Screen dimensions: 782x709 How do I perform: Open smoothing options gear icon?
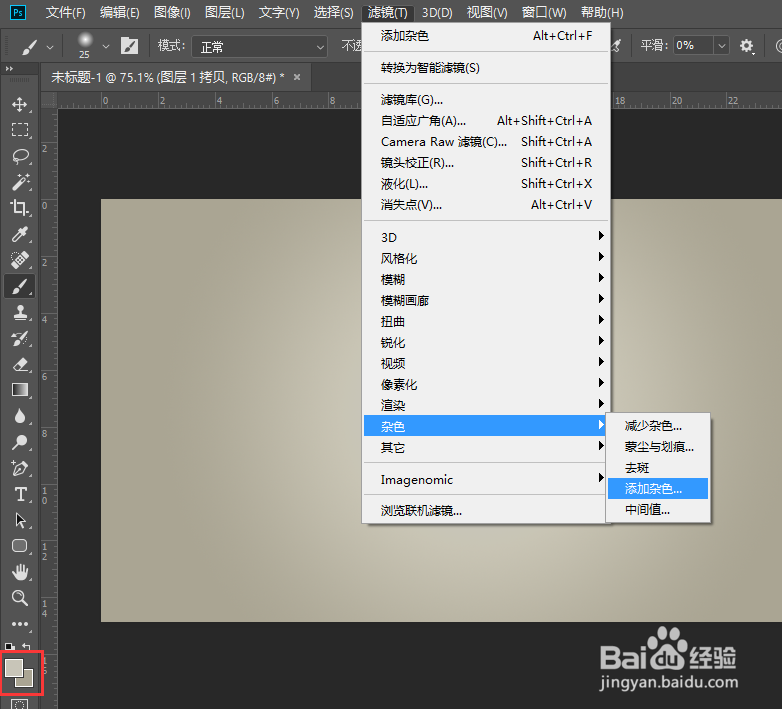pyautogui.click(x=746, y=46)
